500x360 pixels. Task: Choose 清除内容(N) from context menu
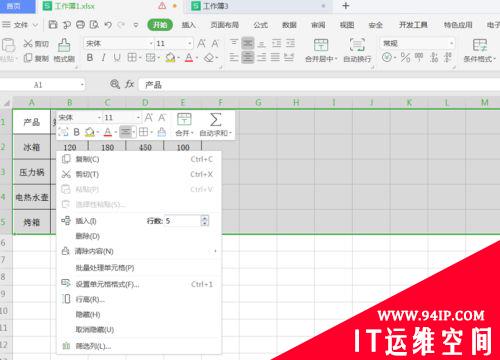pos(139,251)
